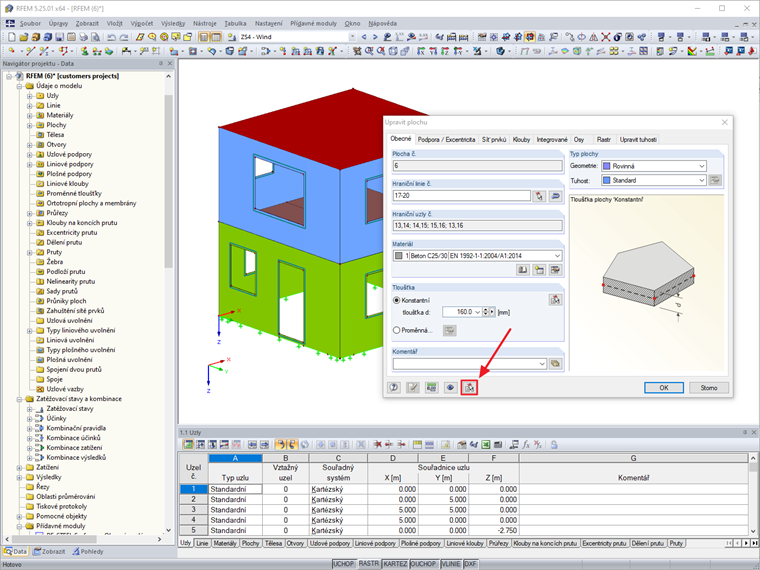Open the Zobrazit navigator tab
The image size is (760, 570).
49,552
